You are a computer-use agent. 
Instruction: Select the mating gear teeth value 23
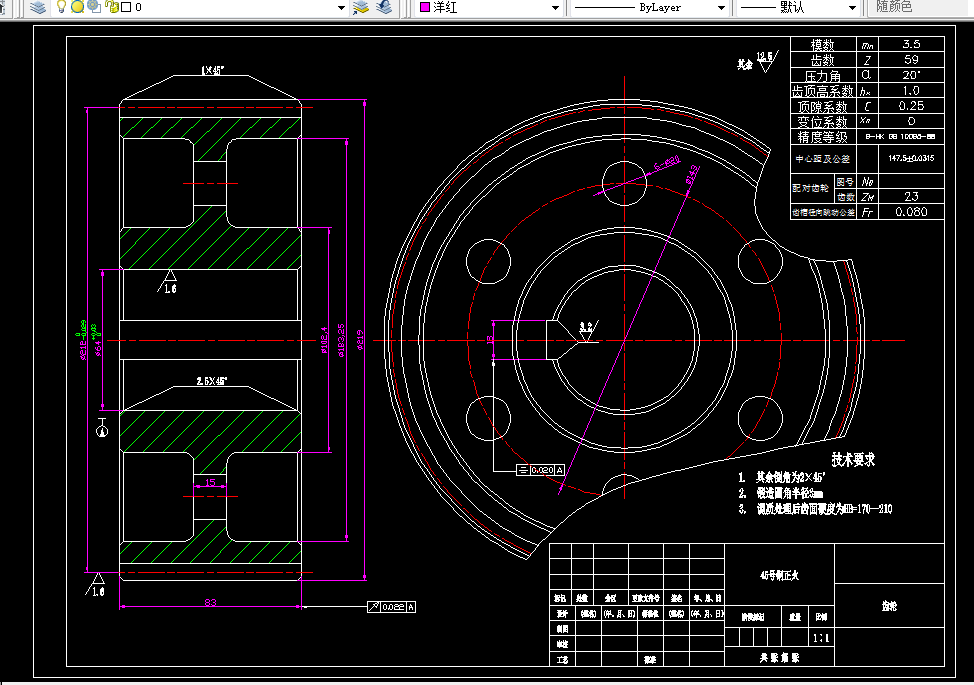911,196
